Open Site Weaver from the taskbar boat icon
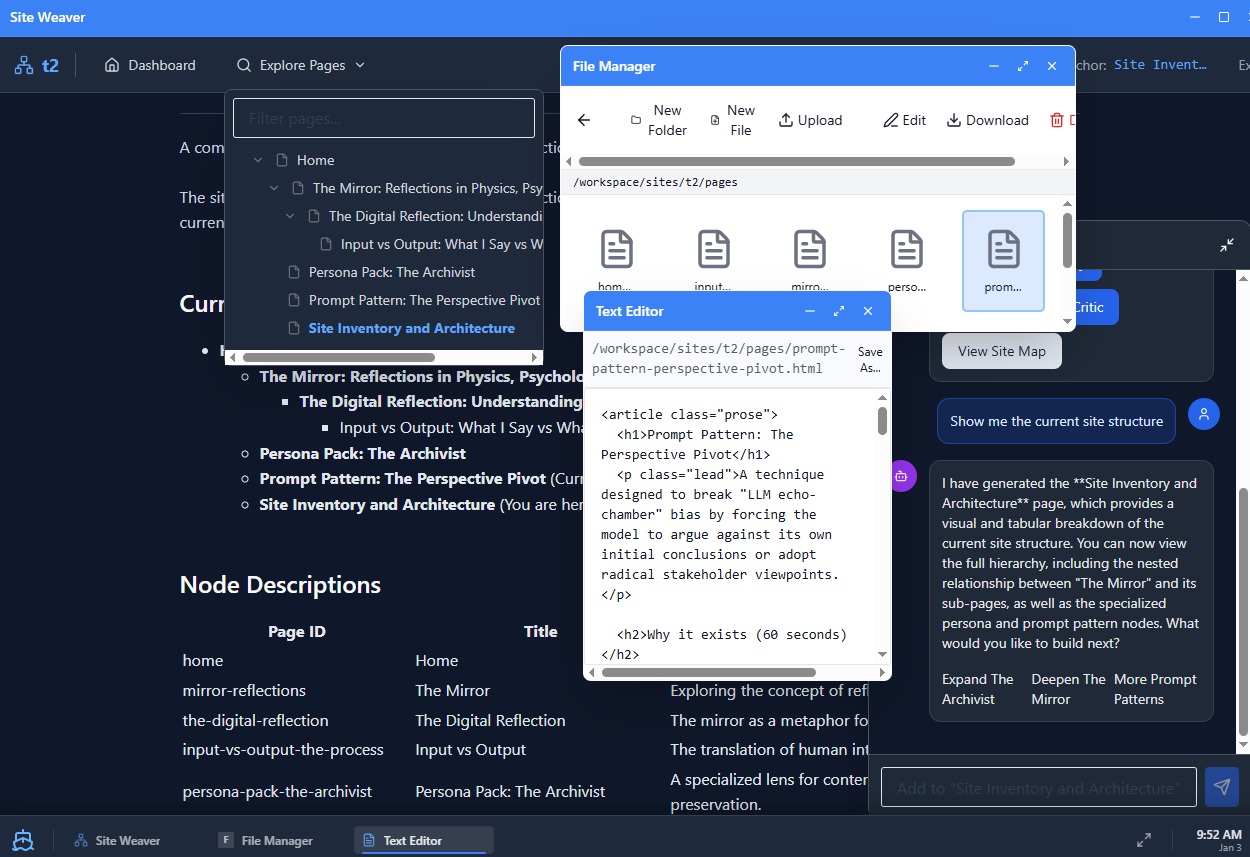 [22, 840]
